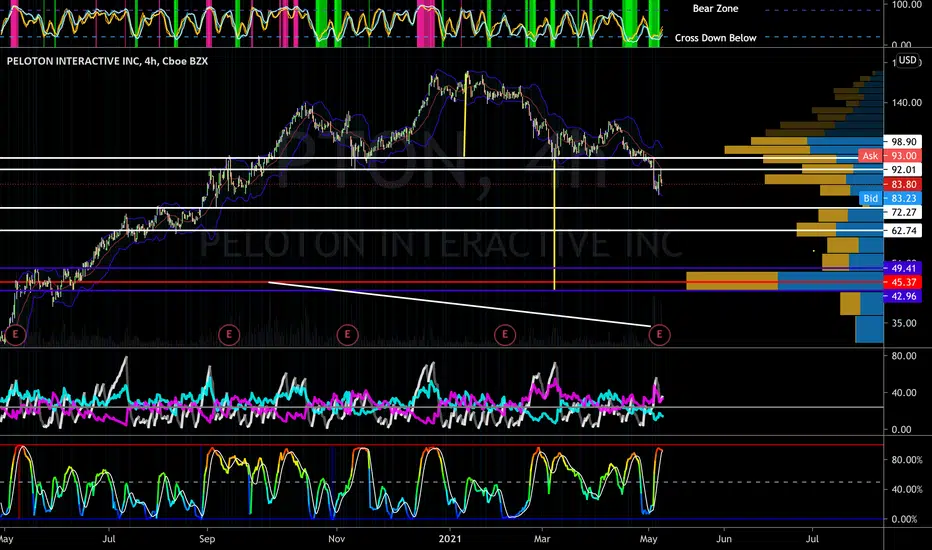This screenshot has width=932, height=550.
Task: Click the red 45.37 price label
Action: tap(903, 282)
